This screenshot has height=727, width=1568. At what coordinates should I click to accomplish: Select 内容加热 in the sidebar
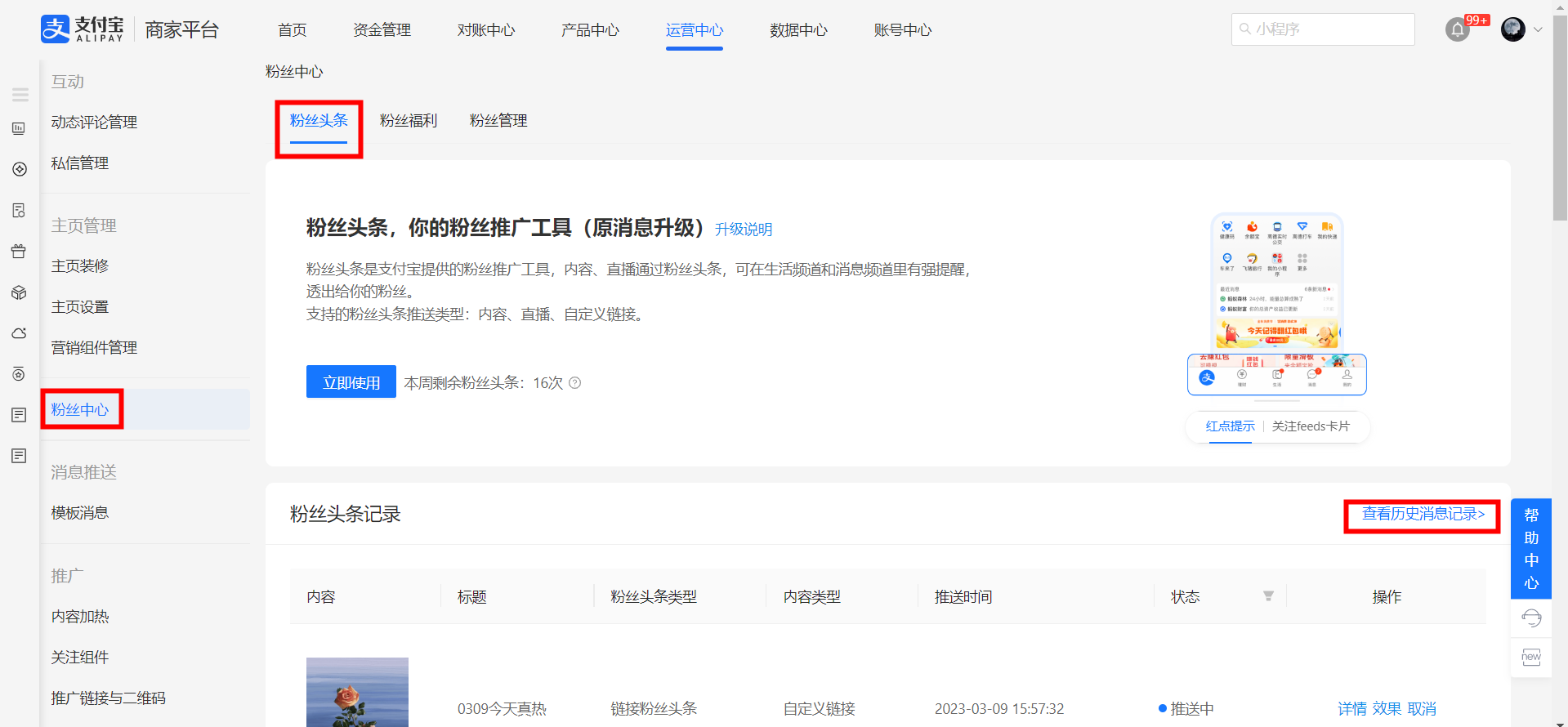click(x=80, y=617)
